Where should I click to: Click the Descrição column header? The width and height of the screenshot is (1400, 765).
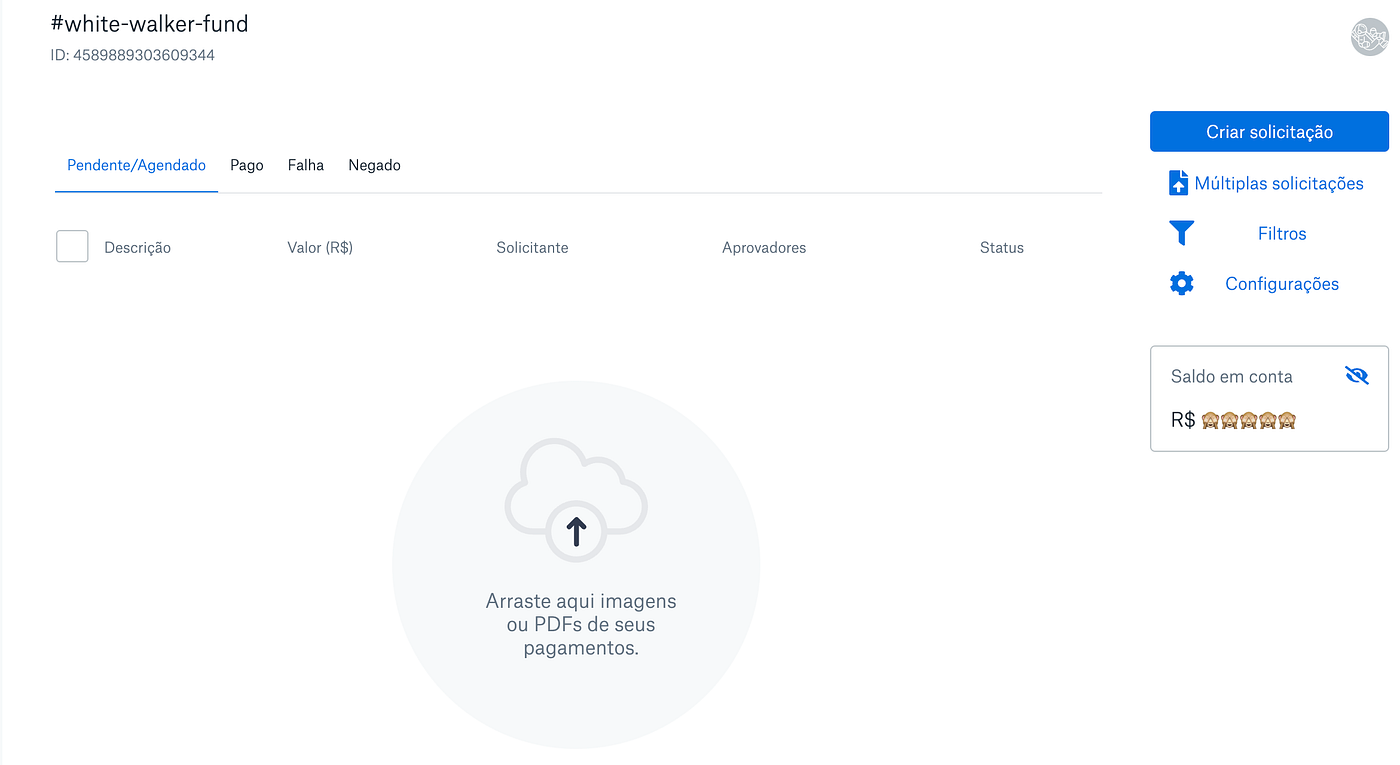(x=137, y=247)
